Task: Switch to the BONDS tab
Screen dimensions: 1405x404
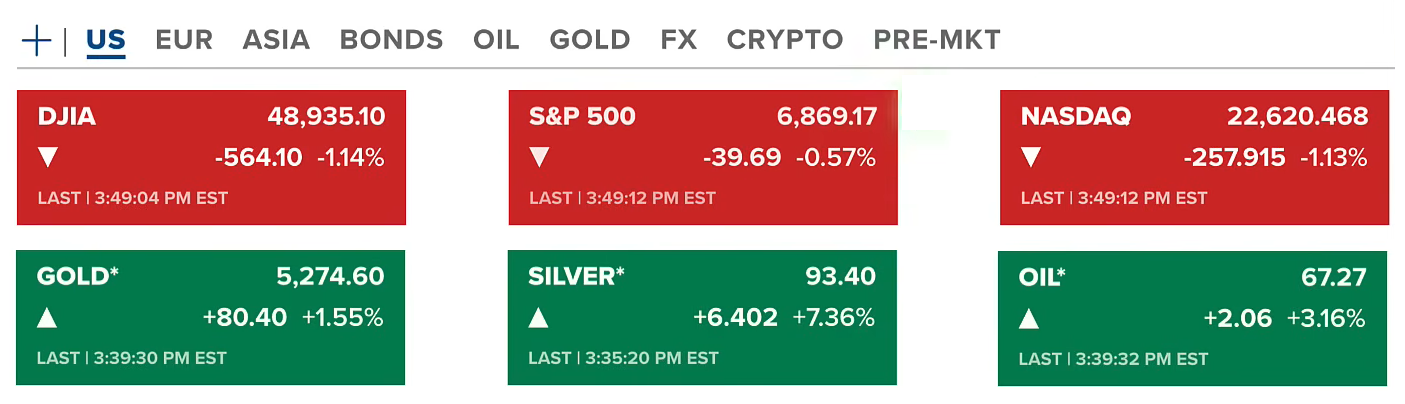Action: pyautogui.click(x=391, y=40)
